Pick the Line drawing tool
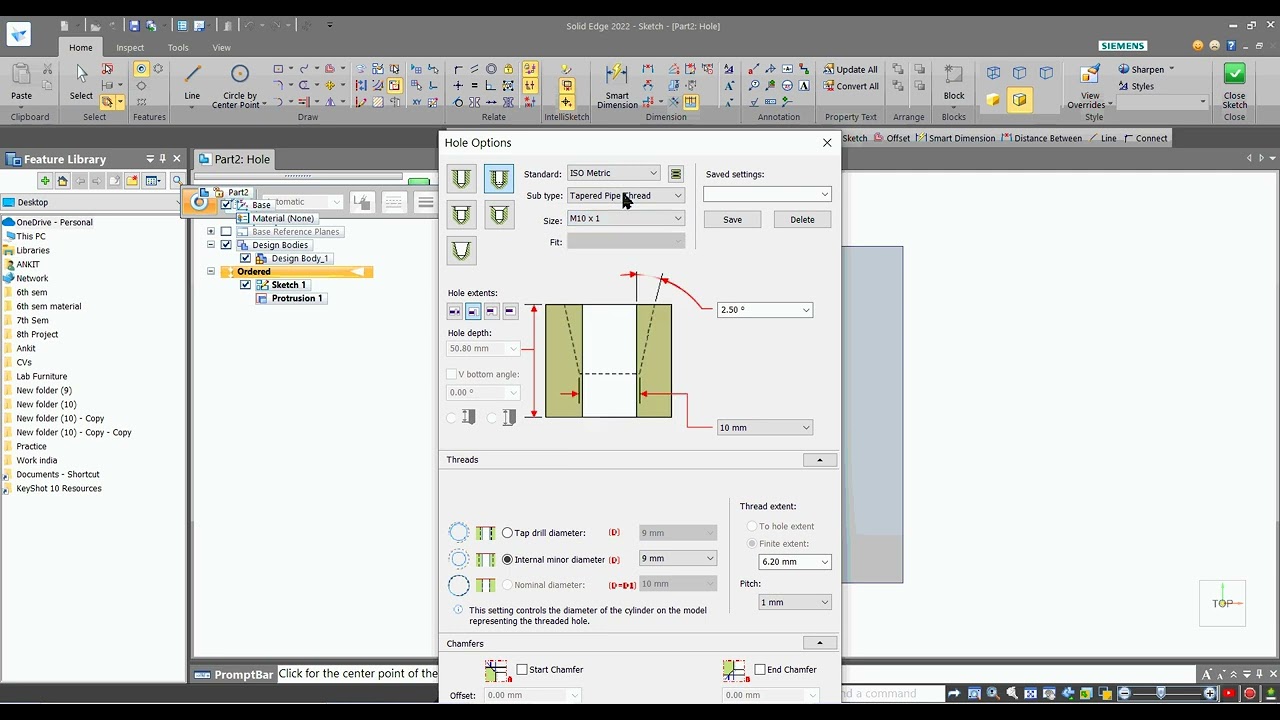Viewport: 1280px width, 720px height. click(192, 82)
